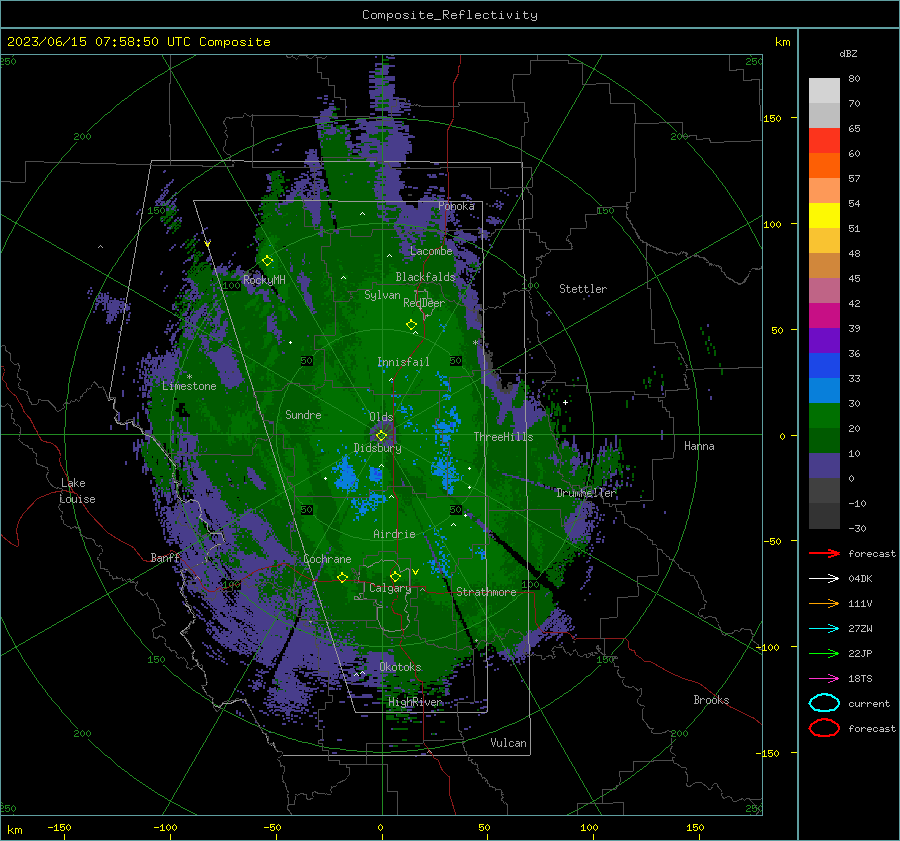Click the yellow diamond marker at Olds
The image size is (900, 841).
(381, 436)
